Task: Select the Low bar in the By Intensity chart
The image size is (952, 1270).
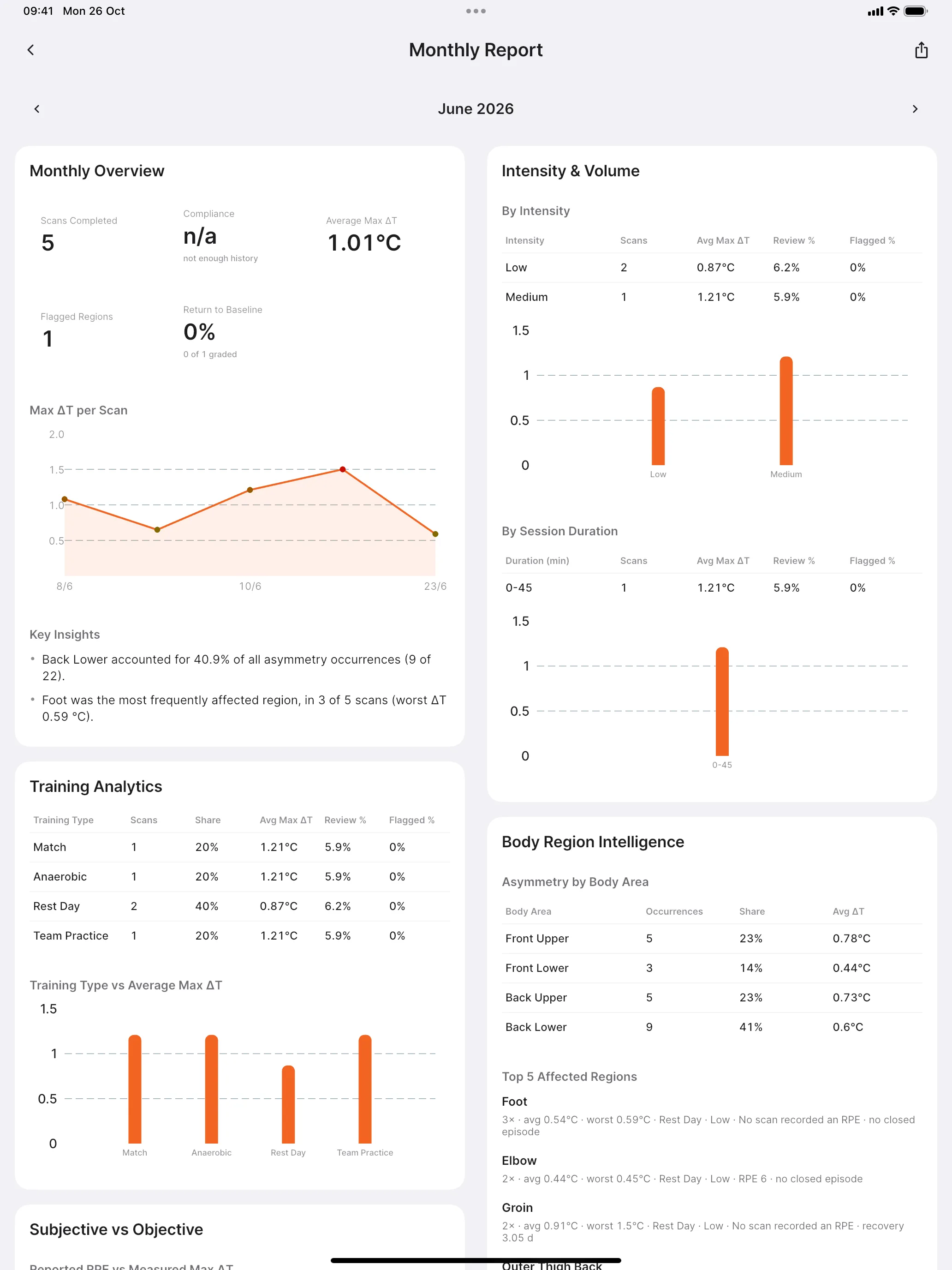Action: [x=658, y=426]
